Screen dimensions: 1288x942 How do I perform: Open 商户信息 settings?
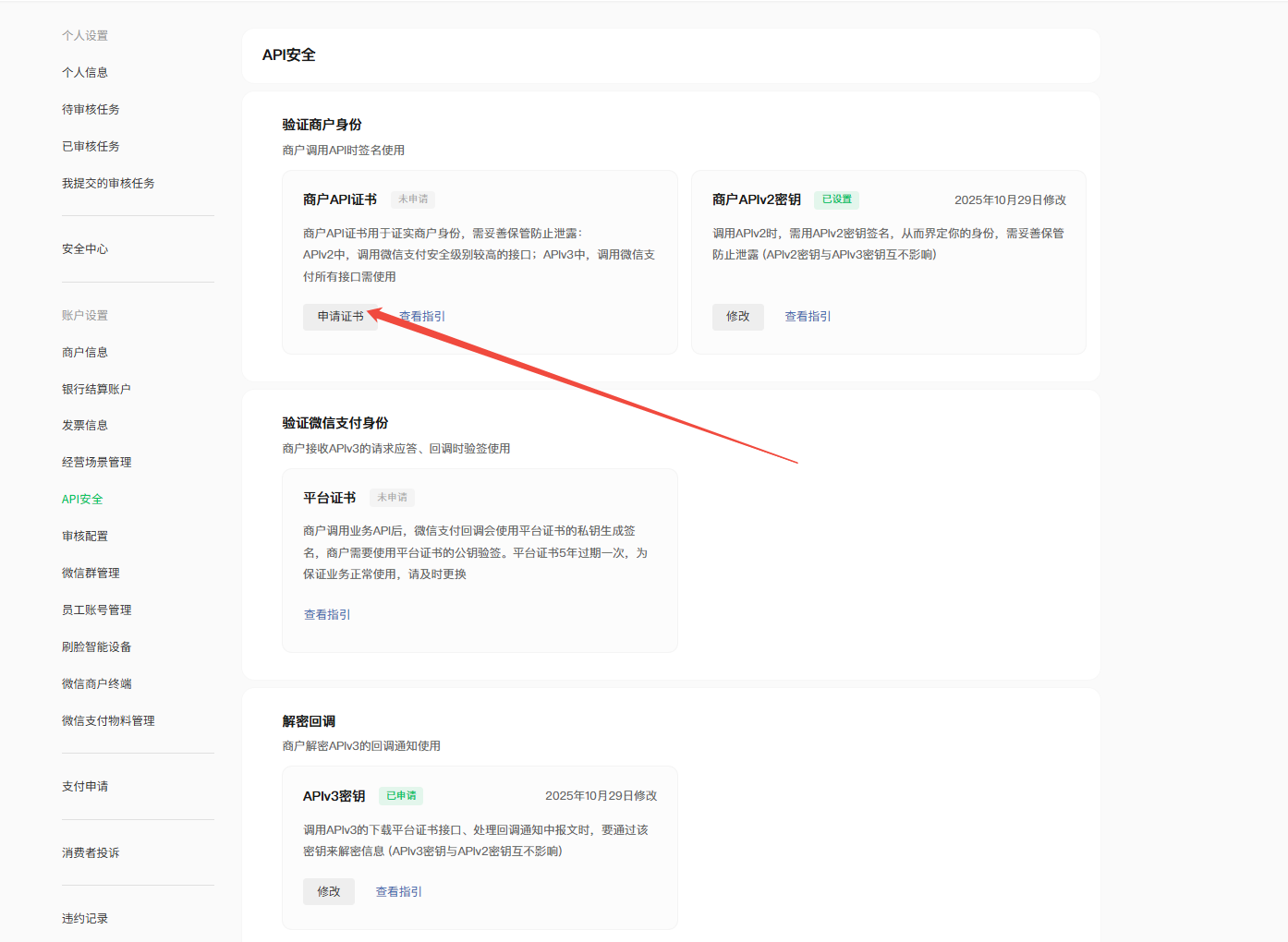pos(85,353)
